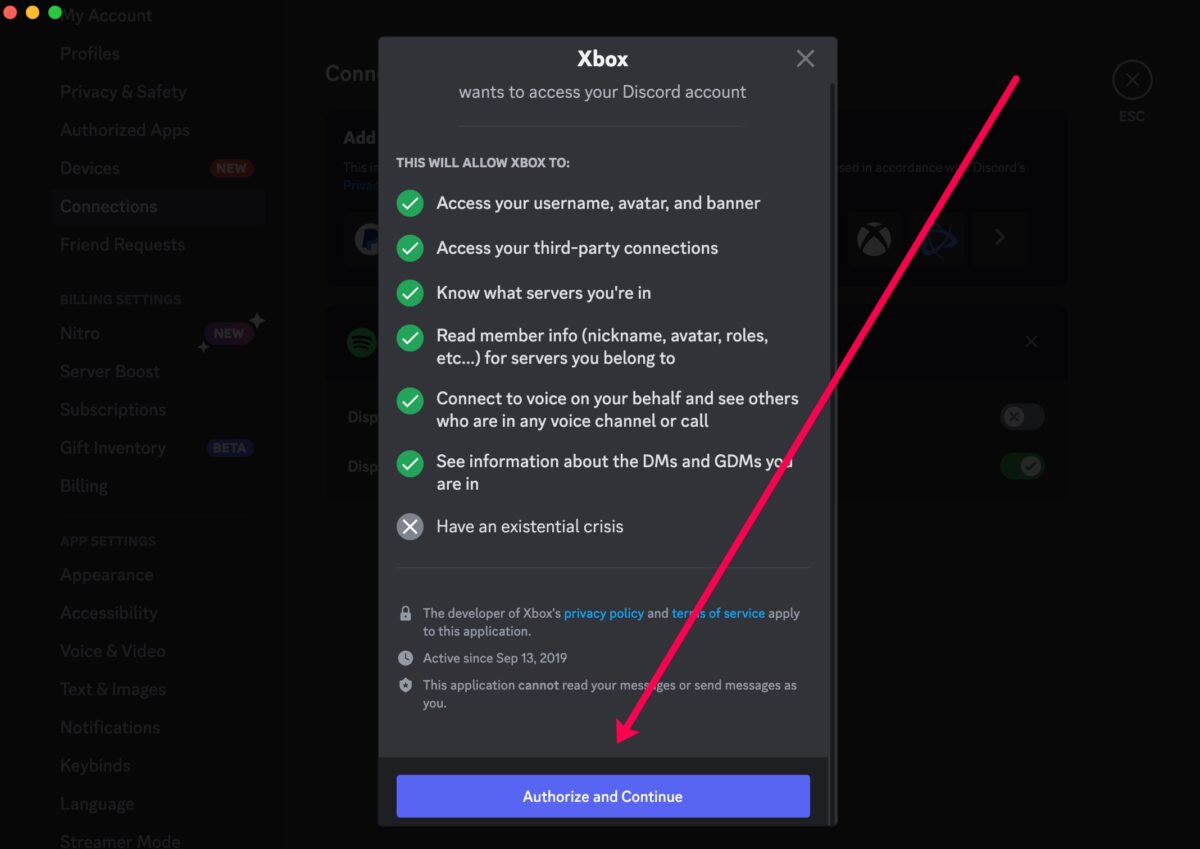Screen dimensions: 1200x849
Task: Click Authorize and Continue
Action: [603, 796]
